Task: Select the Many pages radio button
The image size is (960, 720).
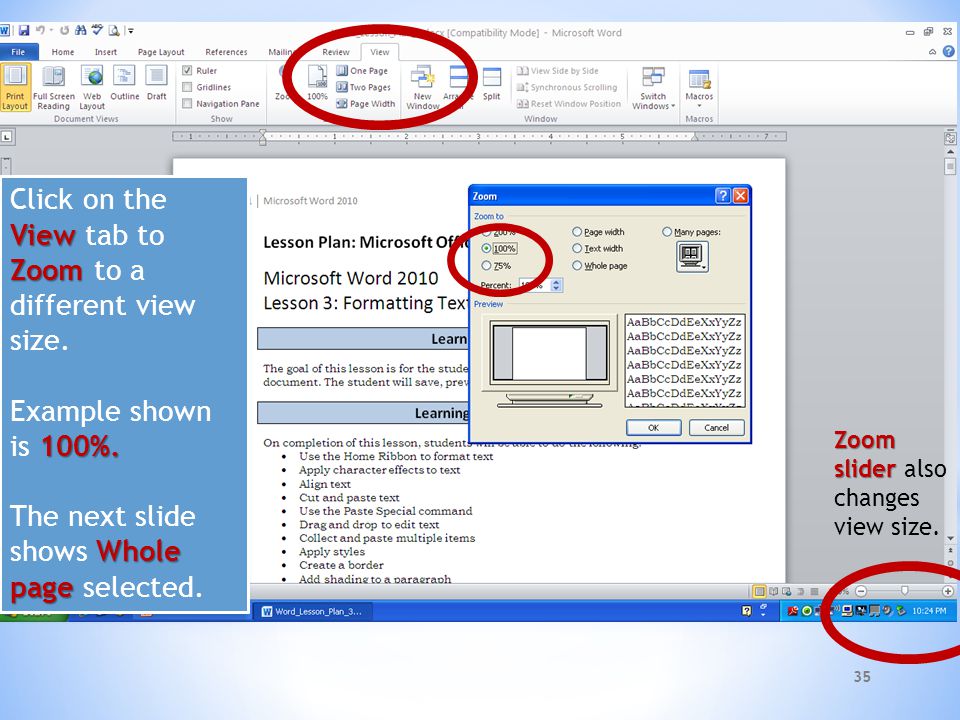Action: tap(667, 231)
